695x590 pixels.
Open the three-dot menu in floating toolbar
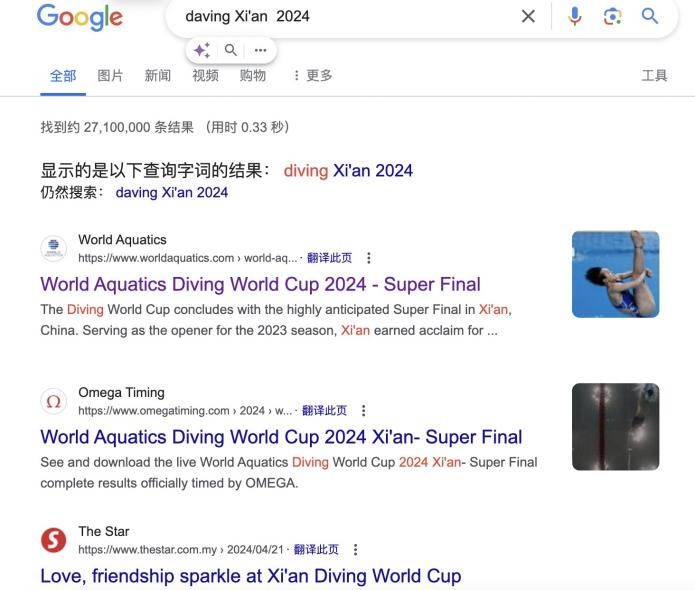coord(261,50)
